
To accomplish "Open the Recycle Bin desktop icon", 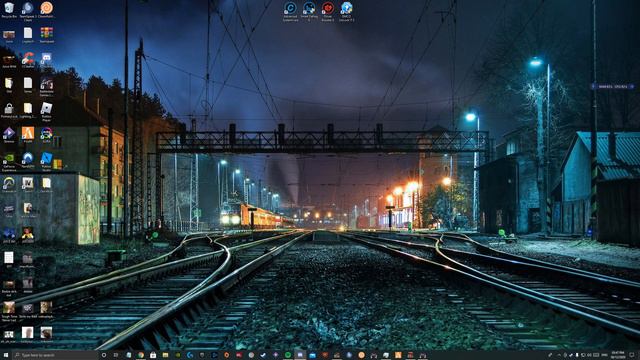I will pos(9,10).
